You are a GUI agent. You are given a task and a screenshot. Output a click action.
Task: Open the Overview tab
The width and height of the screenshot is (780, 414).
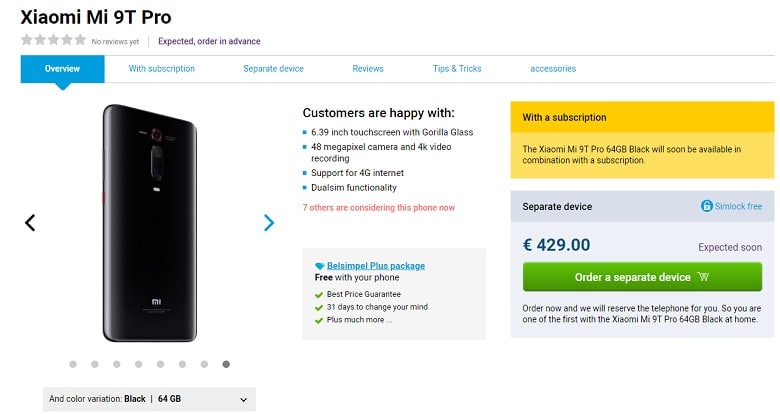pos(62,69)
